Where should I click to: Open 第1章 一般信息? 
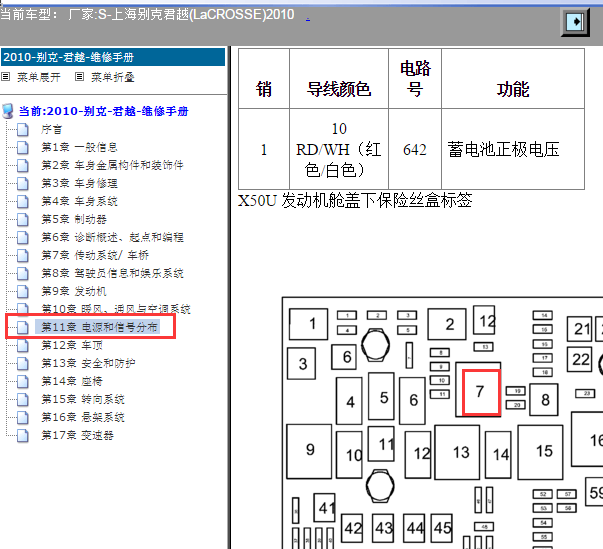coord(79,147)
